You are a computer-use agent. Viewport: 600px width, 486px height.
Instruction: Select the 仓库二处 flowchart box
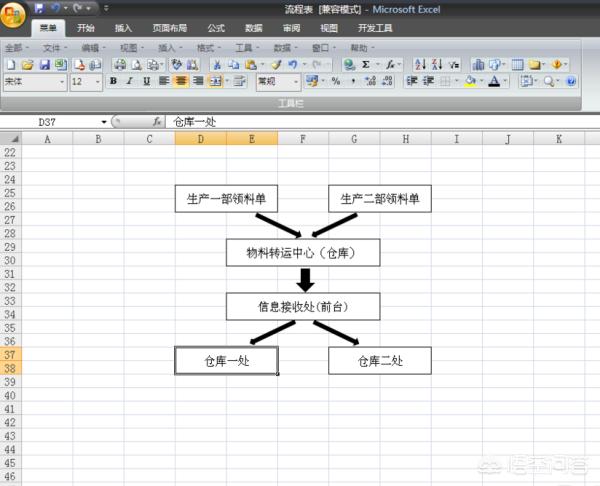(x=379, y=360)
